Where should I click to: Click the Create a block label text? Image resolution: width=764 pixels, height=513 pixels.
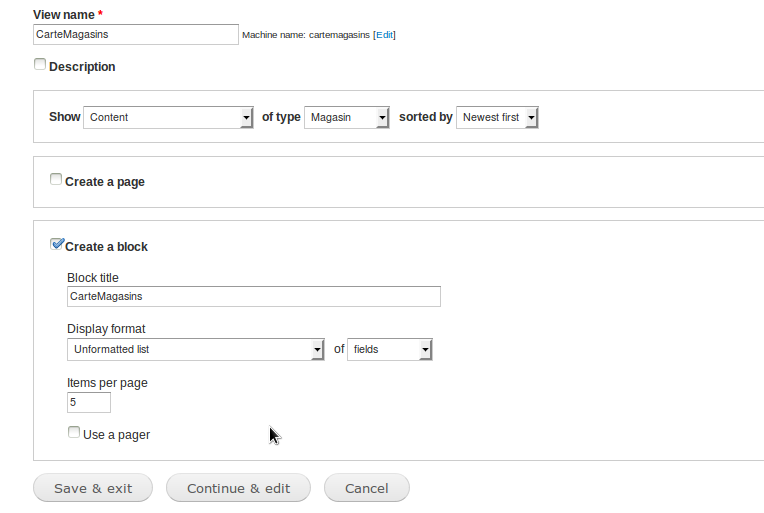106,247
